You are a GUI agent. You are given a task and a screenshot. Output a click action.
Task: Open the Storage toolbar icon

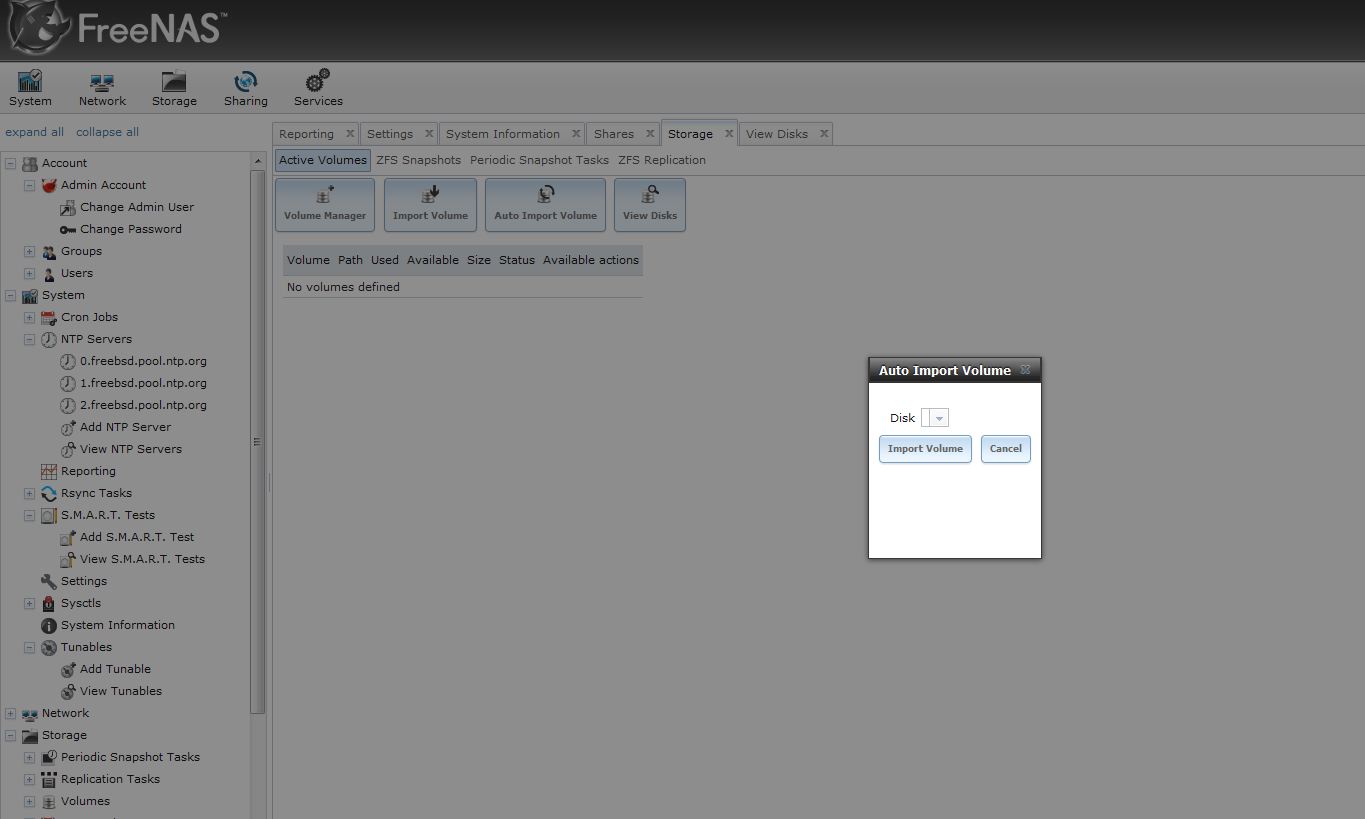pyautogui.click(x=174, y=88)
